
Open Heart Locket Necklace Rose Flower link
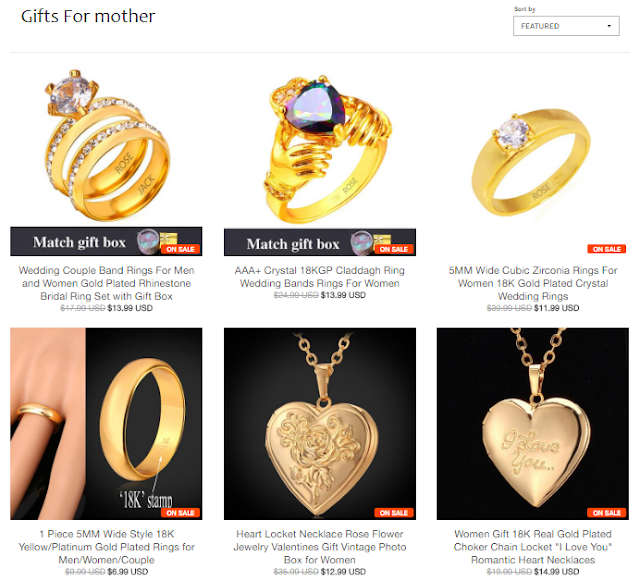click(x=320, y=546)
